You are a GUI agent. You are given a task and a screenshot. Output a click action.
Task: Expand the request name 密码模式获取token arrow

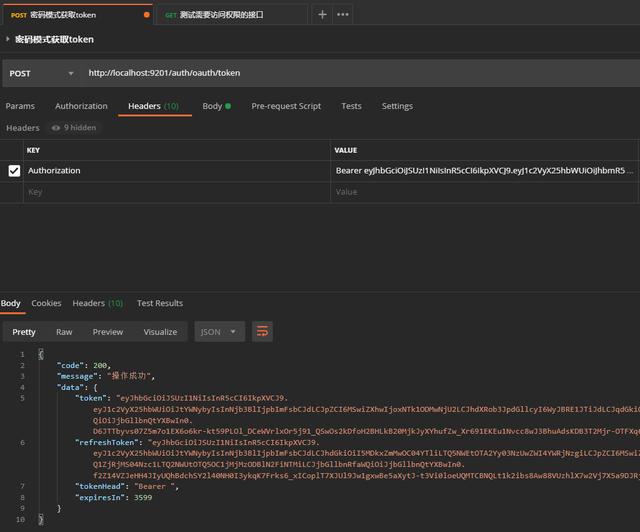coord(8,40)
